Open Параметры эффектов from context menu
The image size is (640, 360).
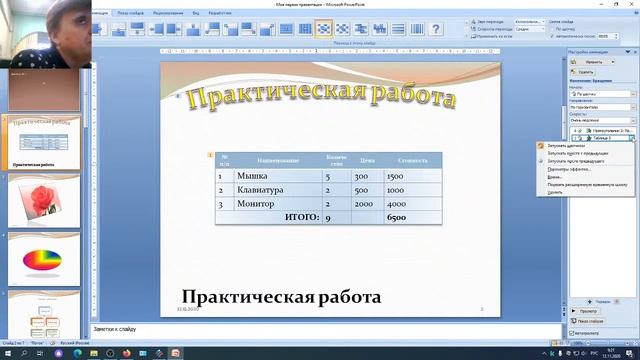[x=569, y=169]
